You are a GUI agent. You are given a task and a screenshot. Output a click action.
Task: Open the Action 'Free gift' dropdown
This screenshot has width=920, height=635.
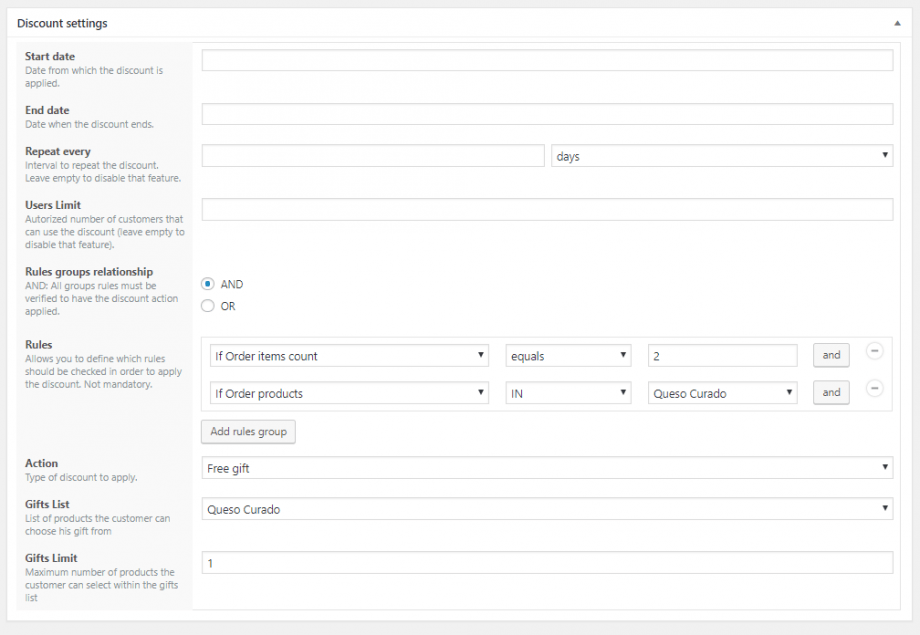[x=547, y=468]
